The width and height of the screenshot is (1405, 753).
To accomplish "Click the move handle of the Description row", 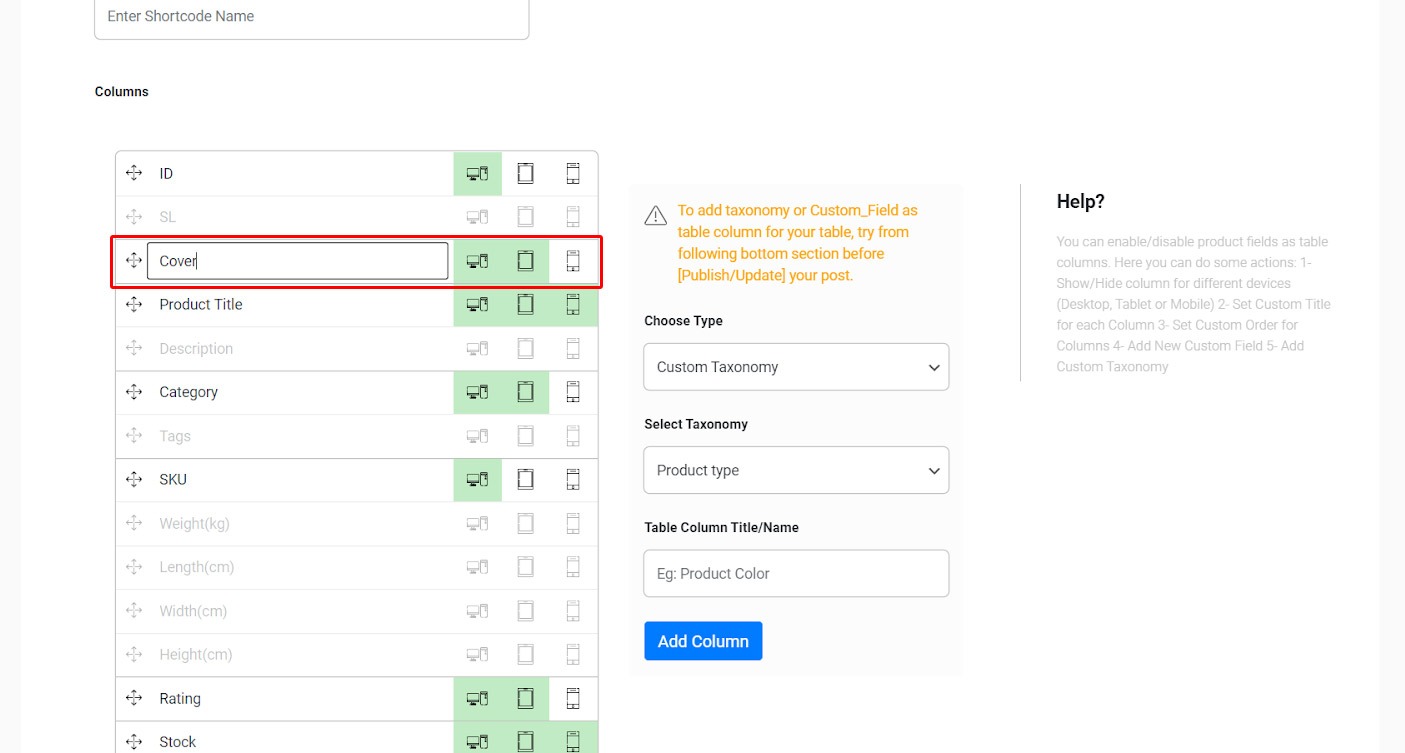I will point(134,348).
